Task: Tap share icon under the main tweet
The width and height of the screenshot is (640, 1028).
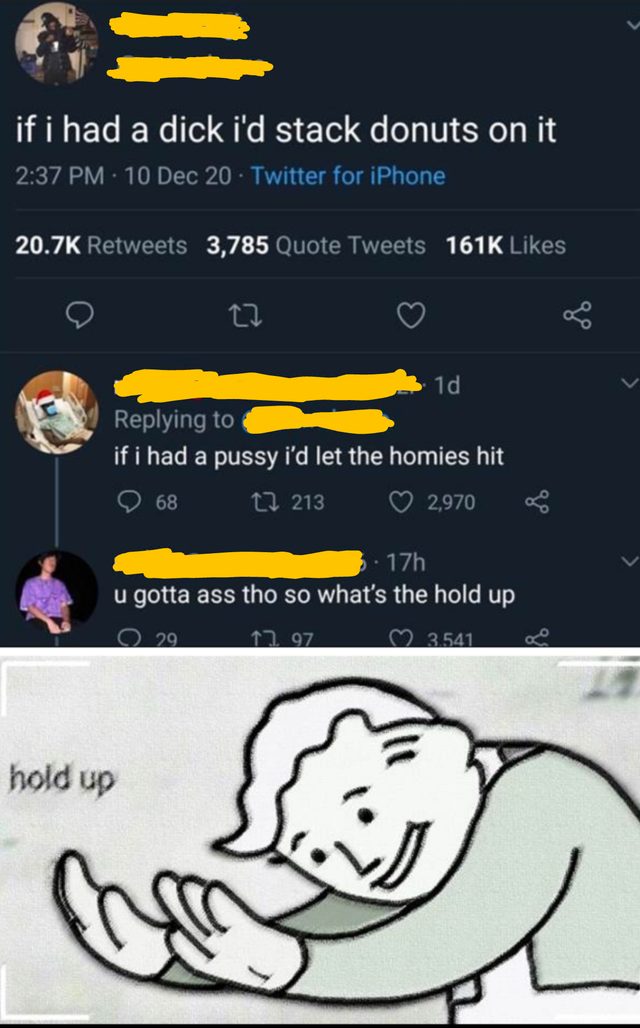Action: (x=577, y=315)
